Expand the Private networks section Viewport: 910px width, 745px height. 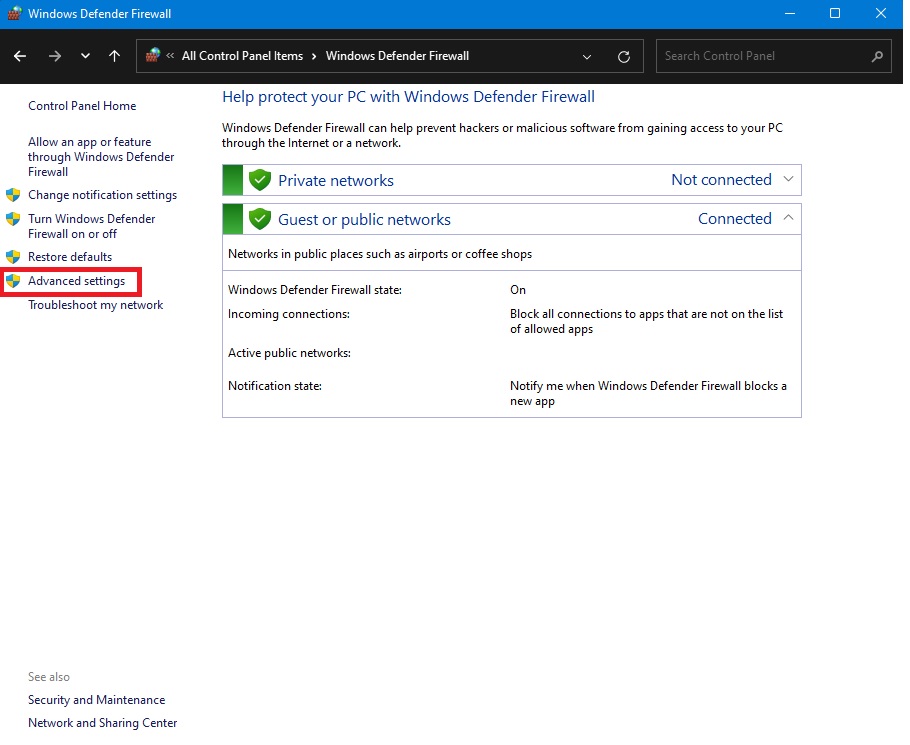pos(788,180)
